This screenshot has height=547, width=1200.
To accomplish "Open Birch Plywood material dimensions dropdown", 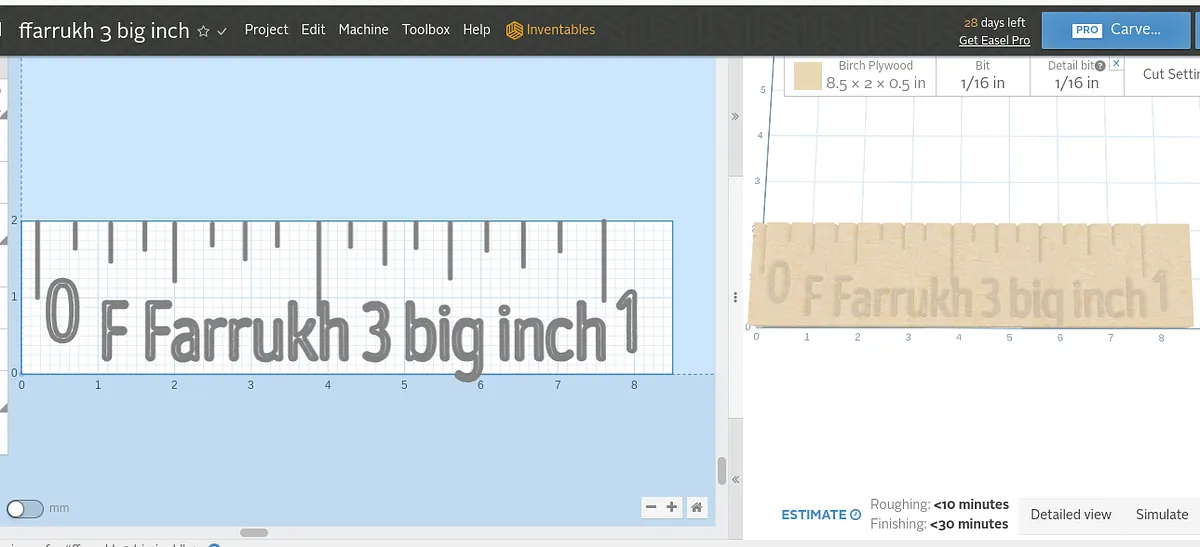I will point(875,77).
